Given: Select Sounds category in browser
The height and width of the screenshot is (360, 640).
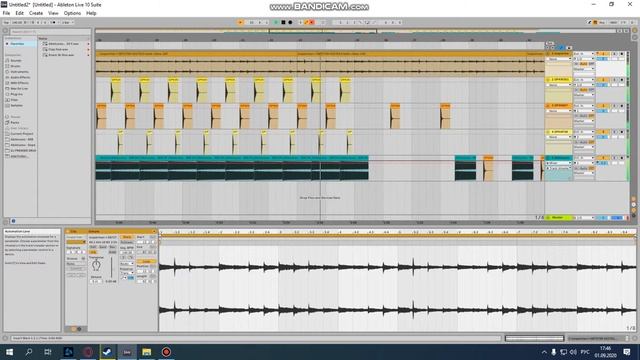Looking at the screenshot, I should (x=16, y=60).
